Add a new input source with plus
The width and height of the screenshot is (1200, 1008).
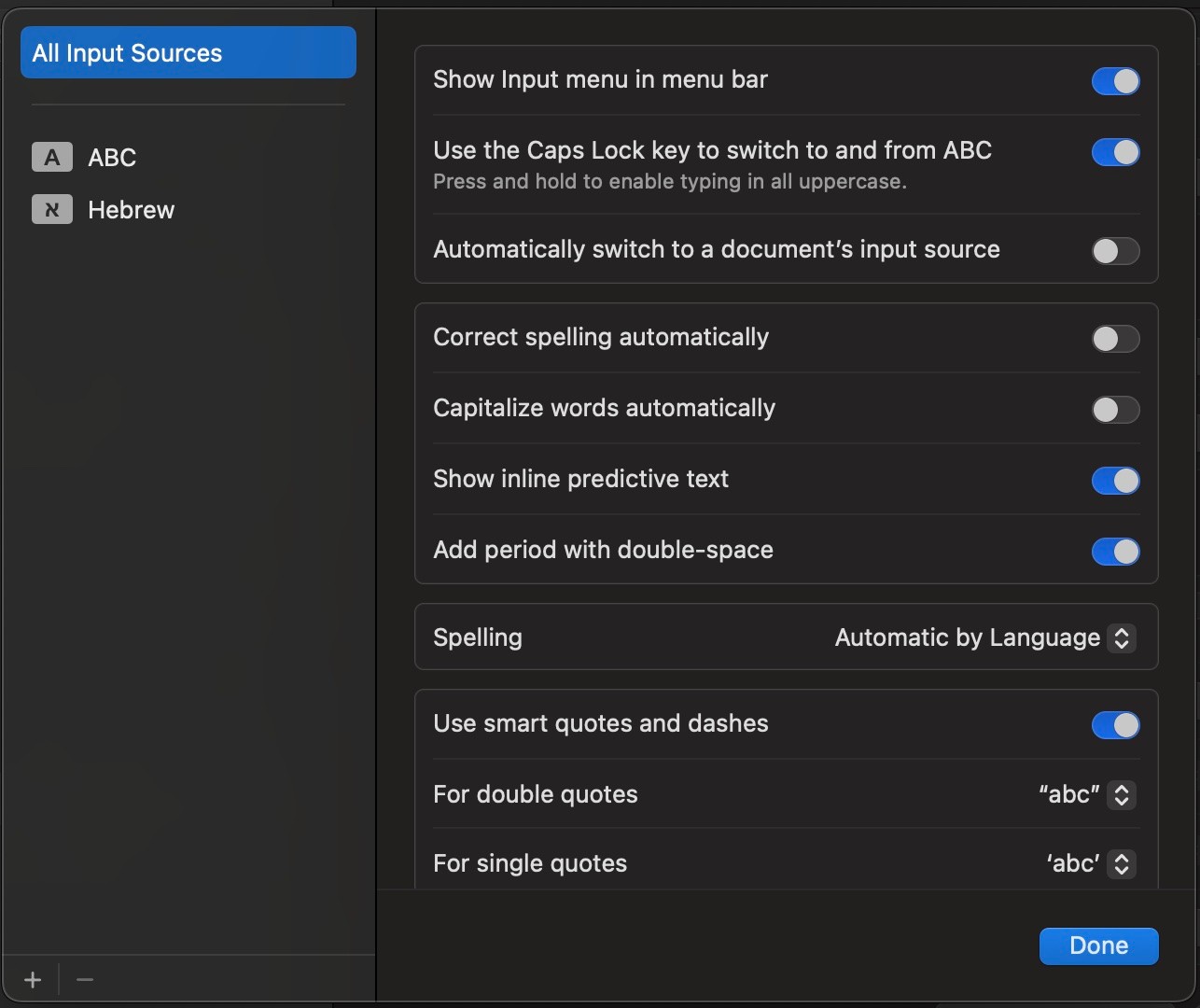point(33,980)
